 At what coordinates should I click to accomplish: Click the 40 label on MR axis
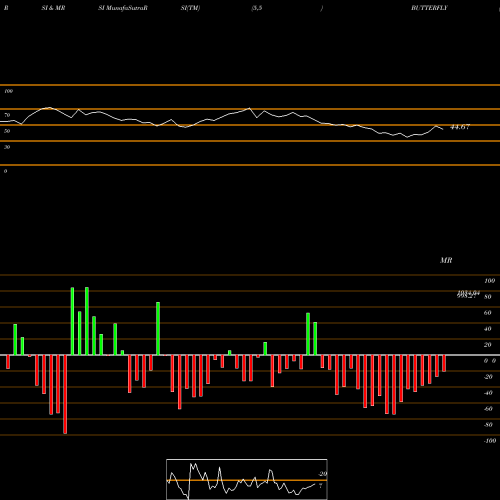pyautogui.click(x=488, y=329)
